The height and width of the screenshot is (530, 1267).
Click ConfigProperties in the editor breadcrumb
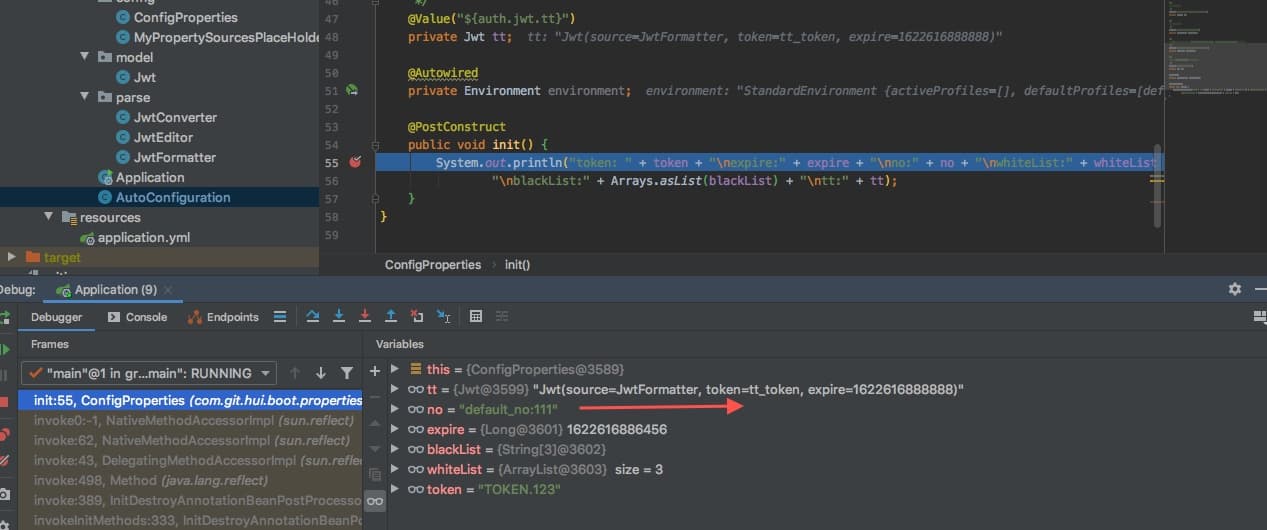tap(433, 265)
